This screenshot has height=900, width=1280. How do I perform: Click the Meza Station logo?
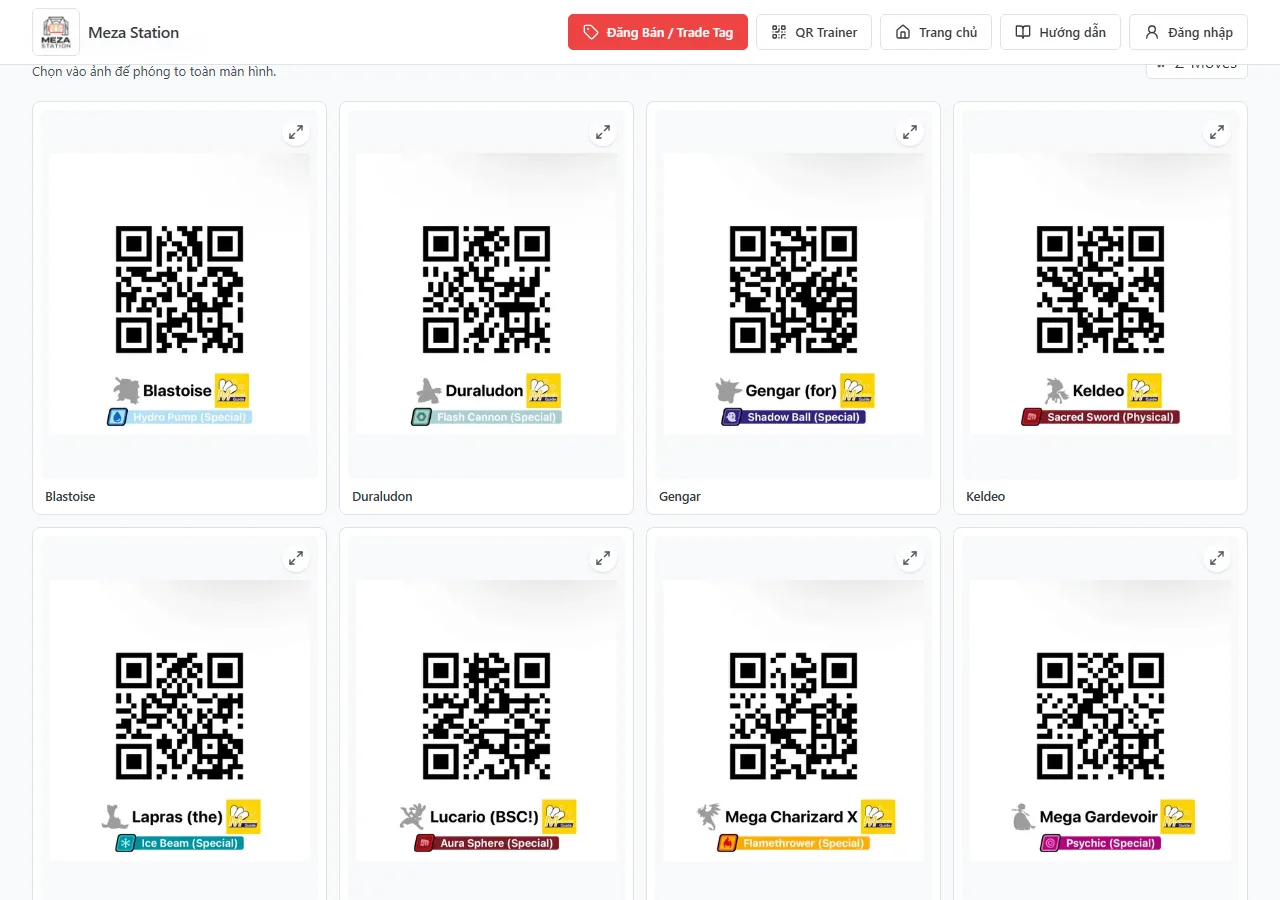tap(56, 32)
